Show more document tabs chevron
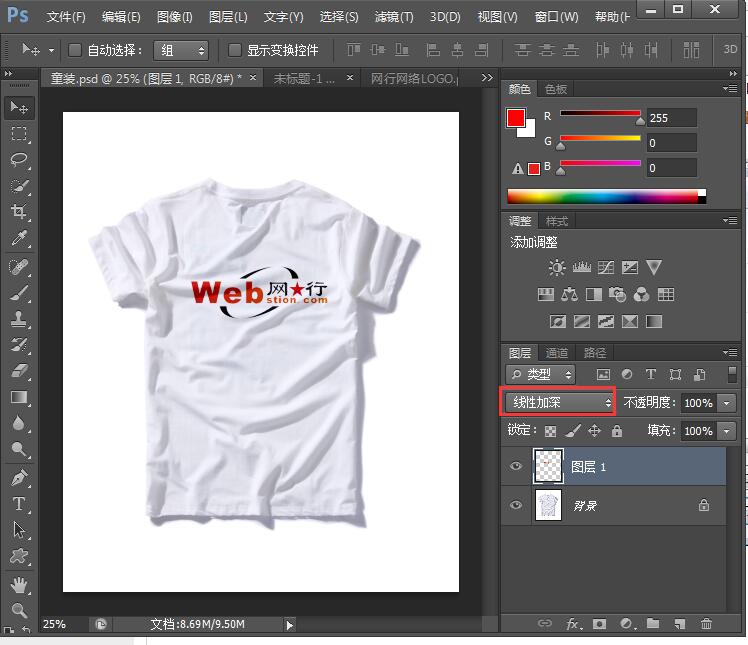 tap(487, 77)
